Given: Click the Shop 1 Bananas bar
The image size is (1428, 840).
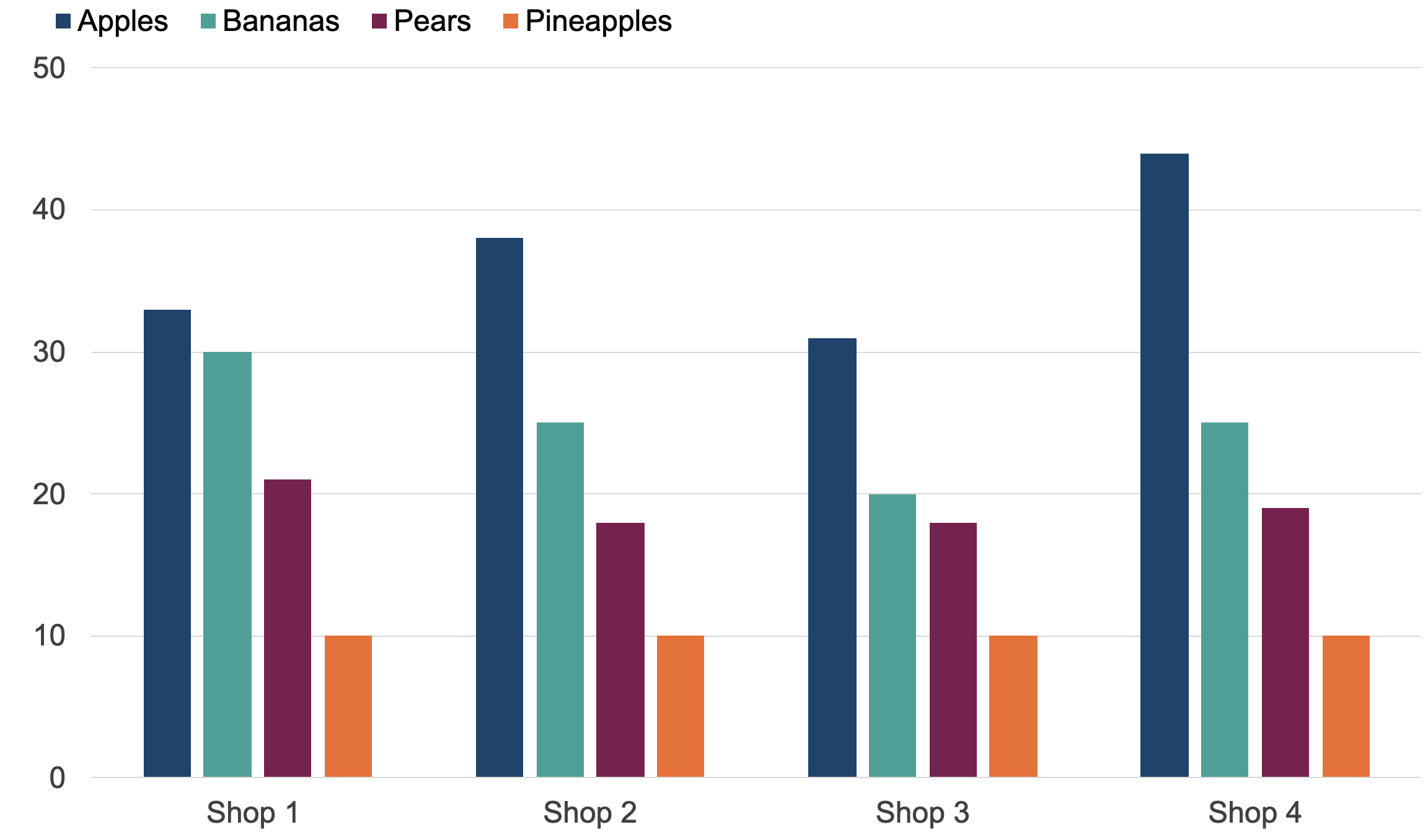Looking at the screenshot, I should 227,564.
